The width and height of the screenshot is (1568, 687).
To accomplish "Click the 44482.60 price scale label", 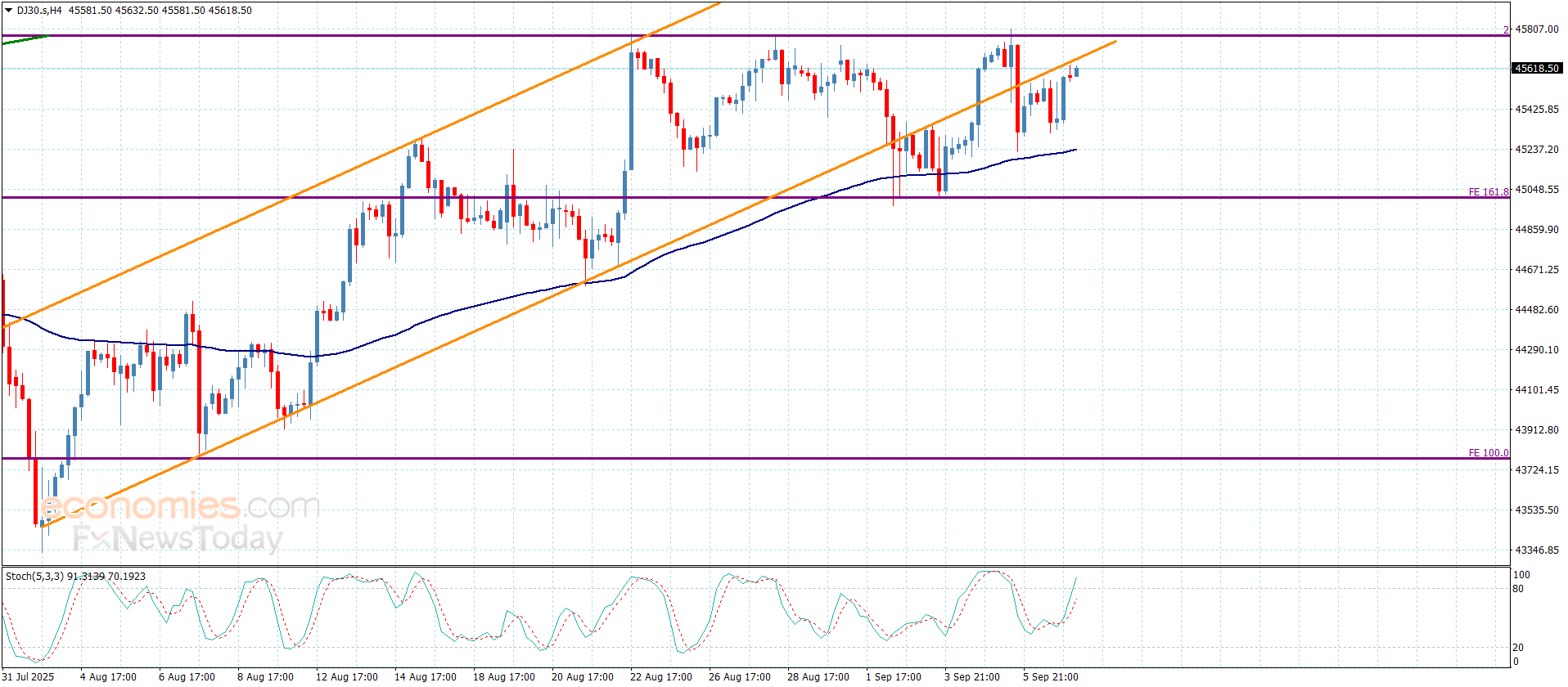I will (1537, 310).
